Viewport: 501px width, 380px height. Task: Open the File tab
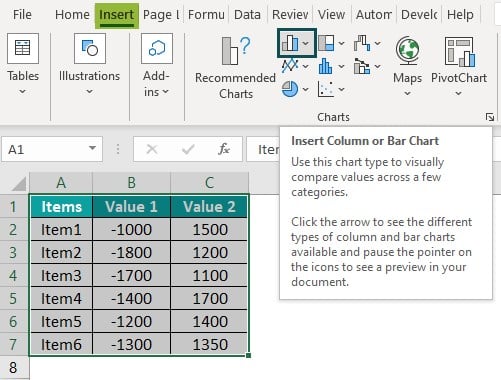click(x=22, y=15)
